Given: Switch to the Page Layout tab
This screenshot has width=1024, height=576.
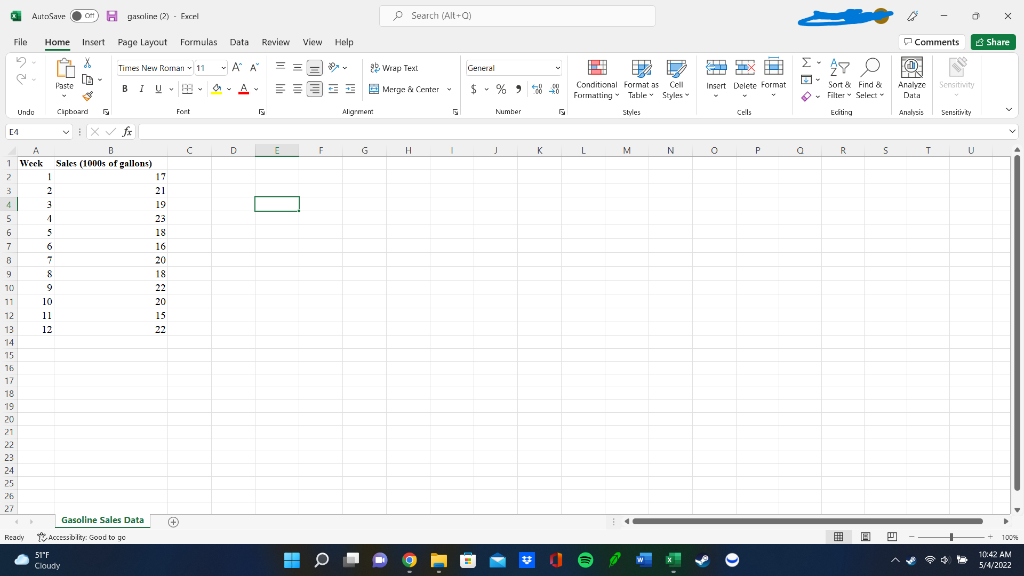Looking at the screenshot, I should pos(142,42).
